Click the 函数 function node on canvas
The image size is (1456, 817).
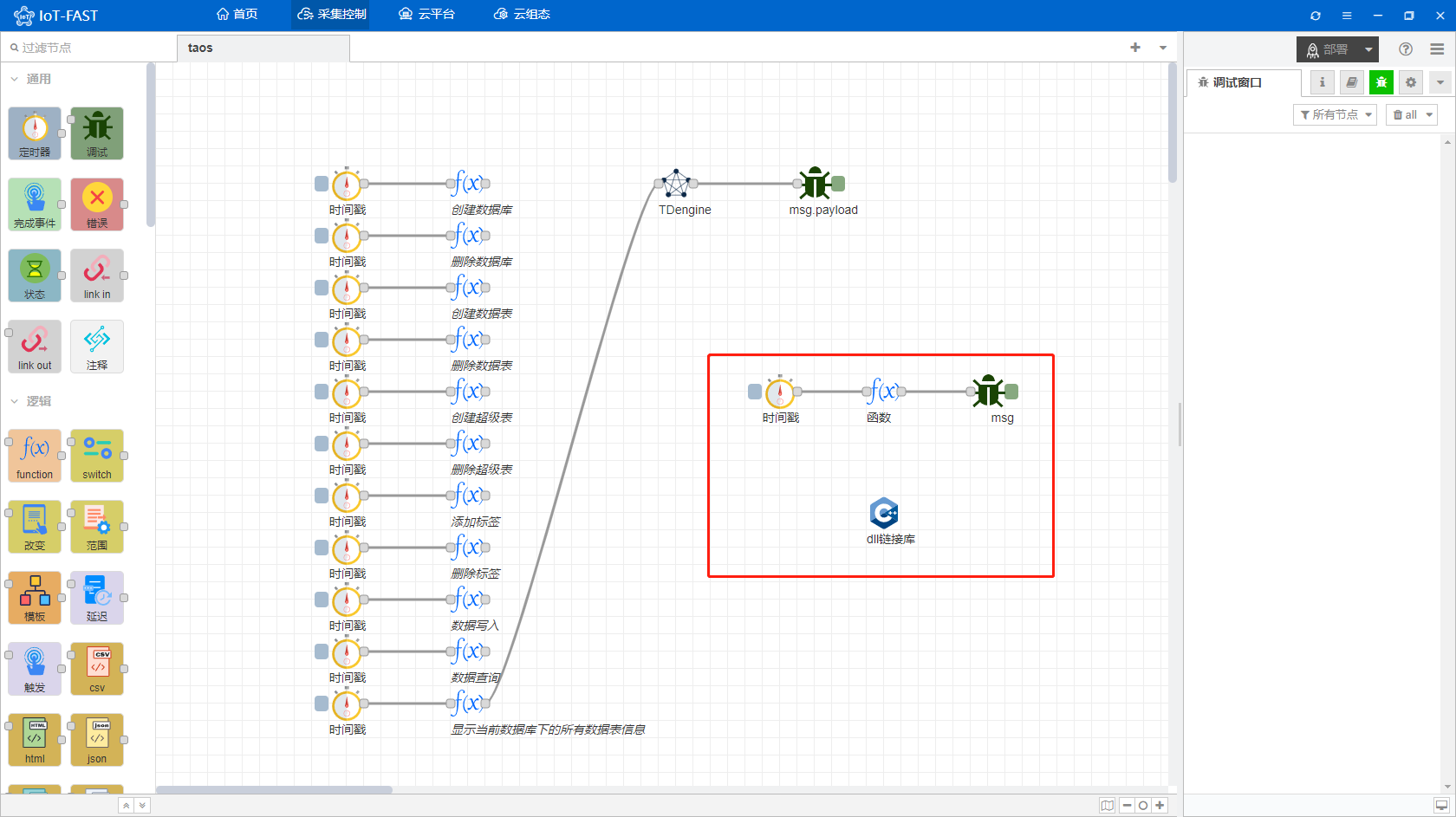(884, 392)
